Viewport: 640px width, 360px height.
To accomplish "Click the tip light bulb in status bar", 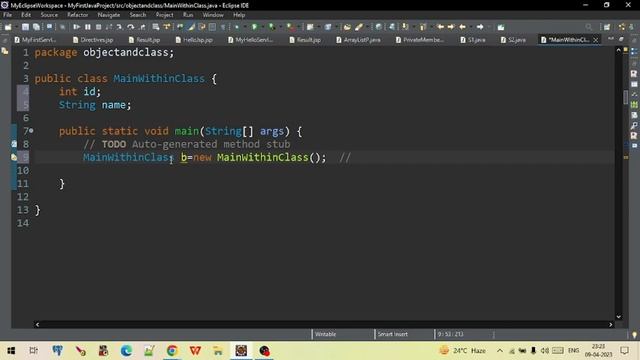I will pyautogui.click(x=634, y=335).
